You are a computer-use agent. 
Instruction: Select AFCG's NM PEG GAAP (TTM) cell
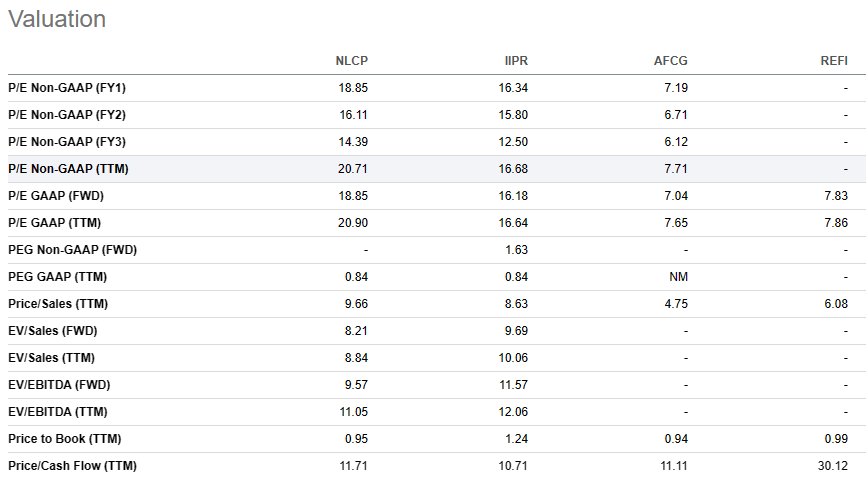click(678, 277)
